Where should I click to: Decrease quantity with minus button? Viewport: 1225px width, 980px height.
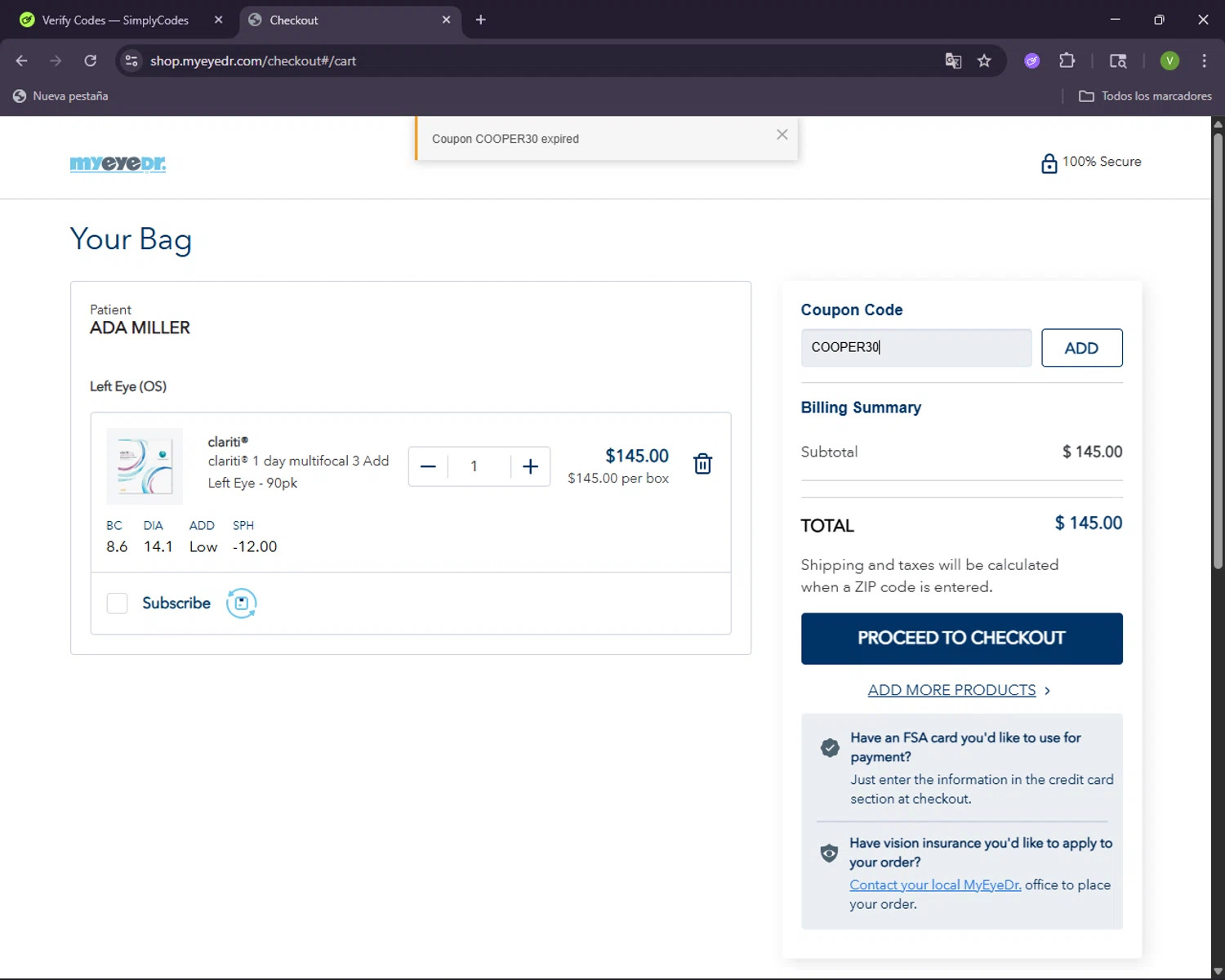coord(428,466)
